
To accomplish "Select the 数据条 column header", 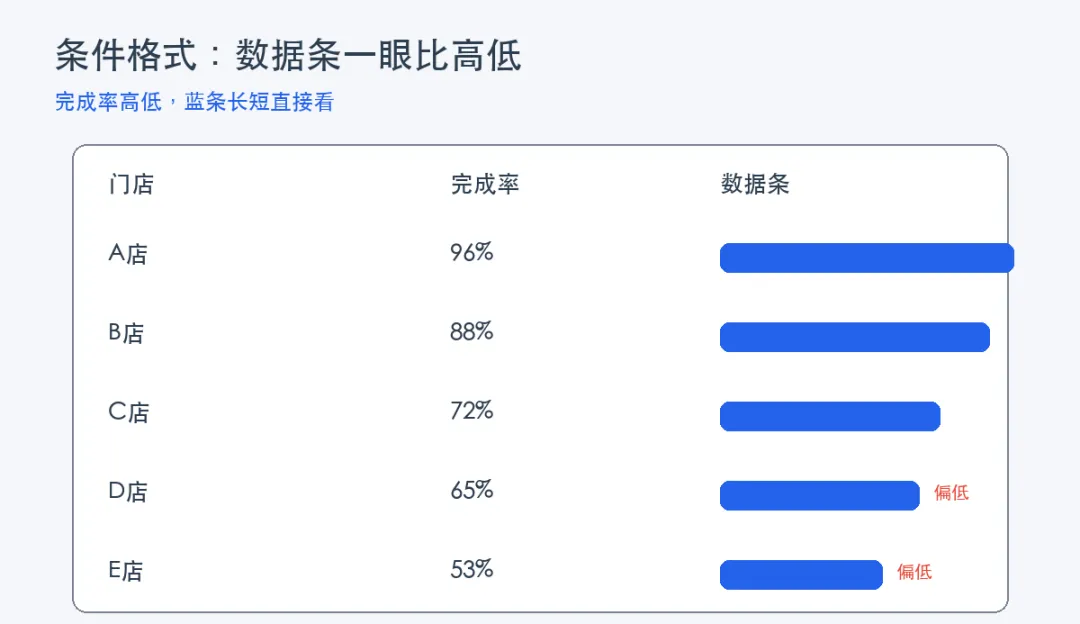I will pos(755,185).
